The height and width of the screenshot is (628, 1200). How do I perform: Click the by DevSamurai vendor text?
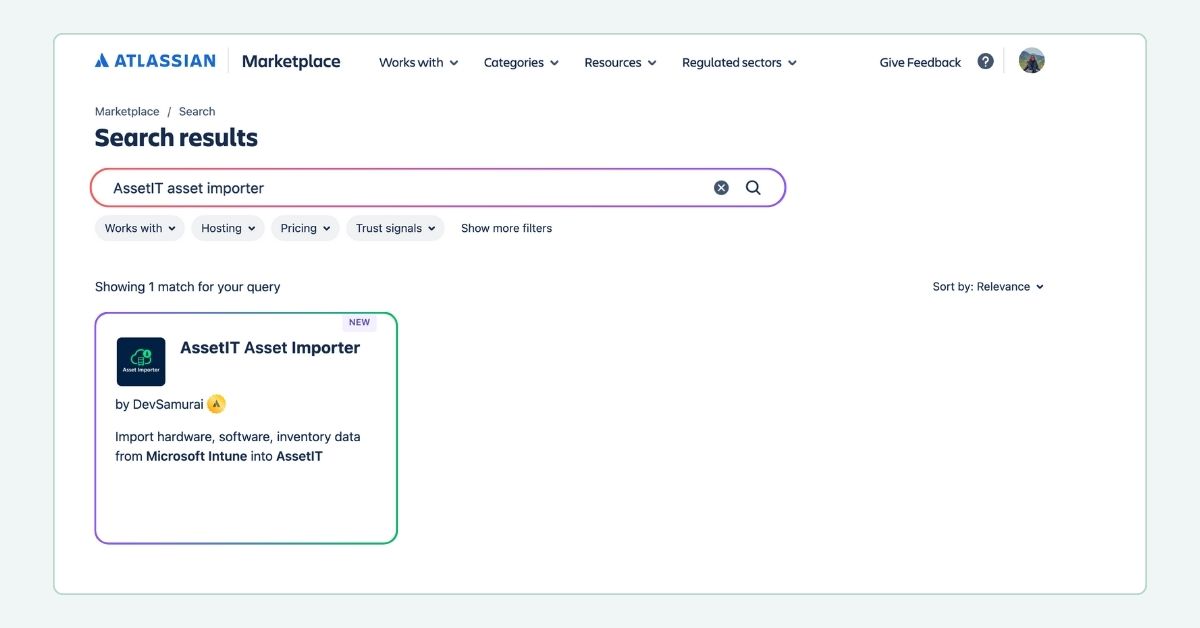(x=159, y=404)
